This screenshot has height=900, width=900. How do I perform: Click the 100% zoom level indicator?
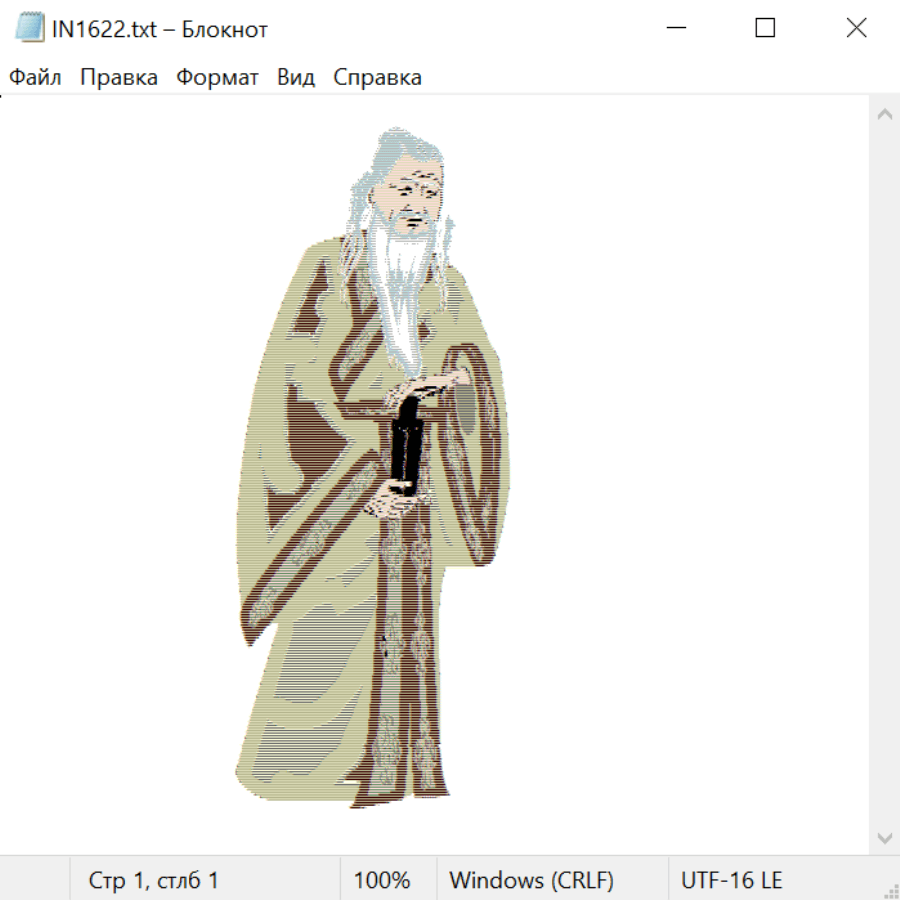click(x=382, y=880)
